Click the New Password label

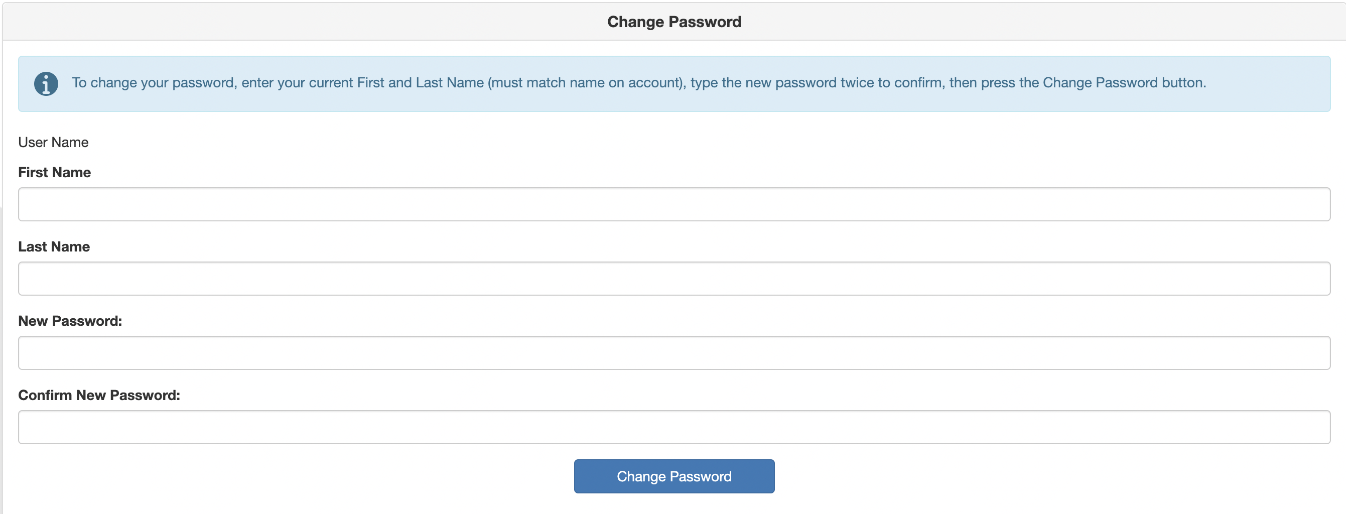pyautogui.click(x=70, y=320)
